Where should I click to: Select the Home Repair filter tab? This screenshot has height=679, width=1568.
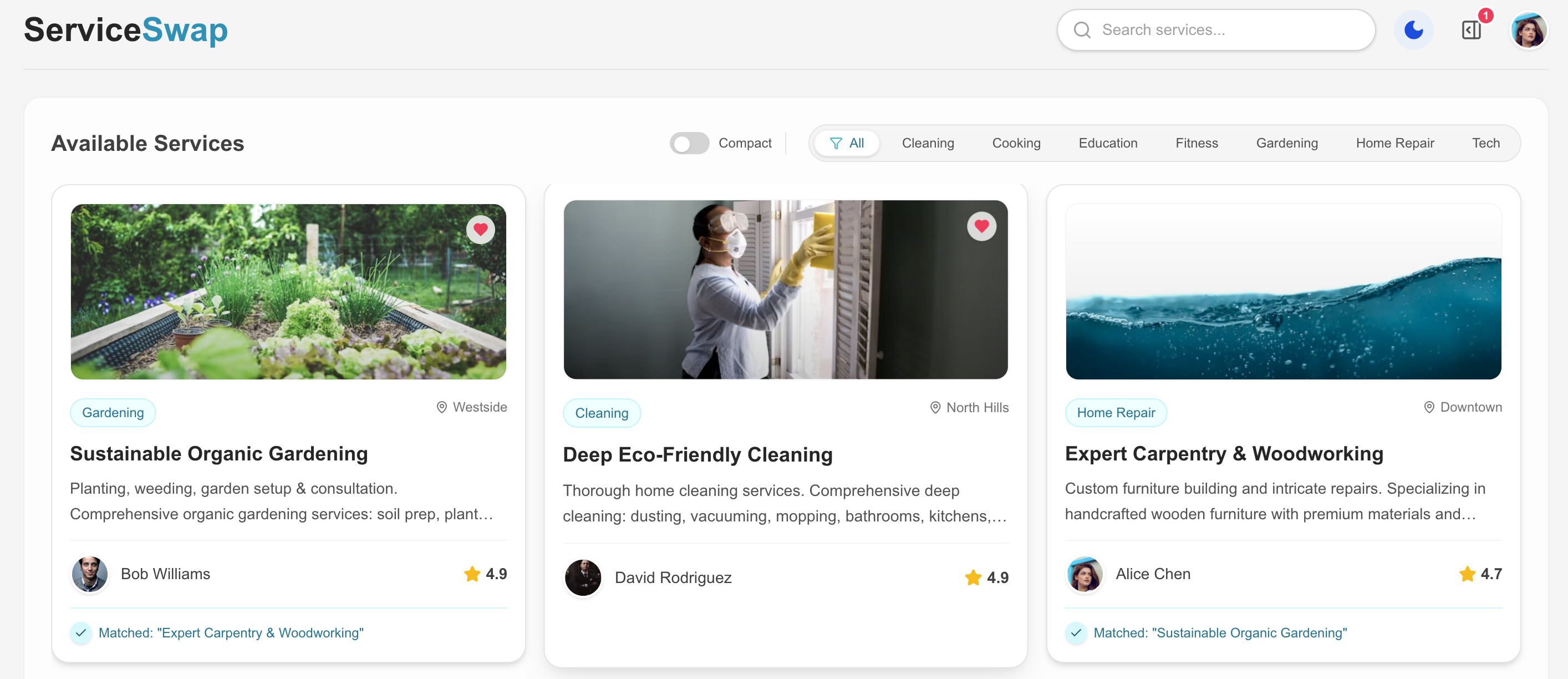[1395, 143]
